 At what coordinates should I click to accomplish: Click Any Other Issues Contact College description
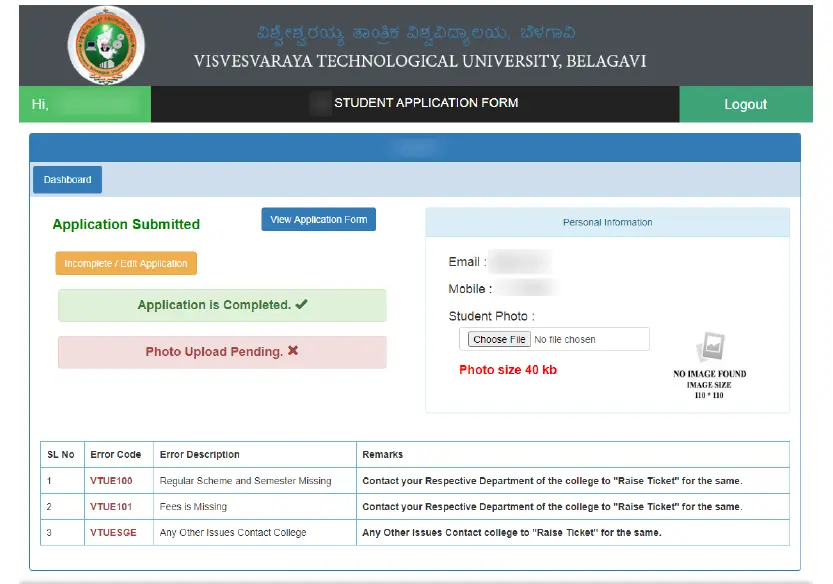coord(233,532)
